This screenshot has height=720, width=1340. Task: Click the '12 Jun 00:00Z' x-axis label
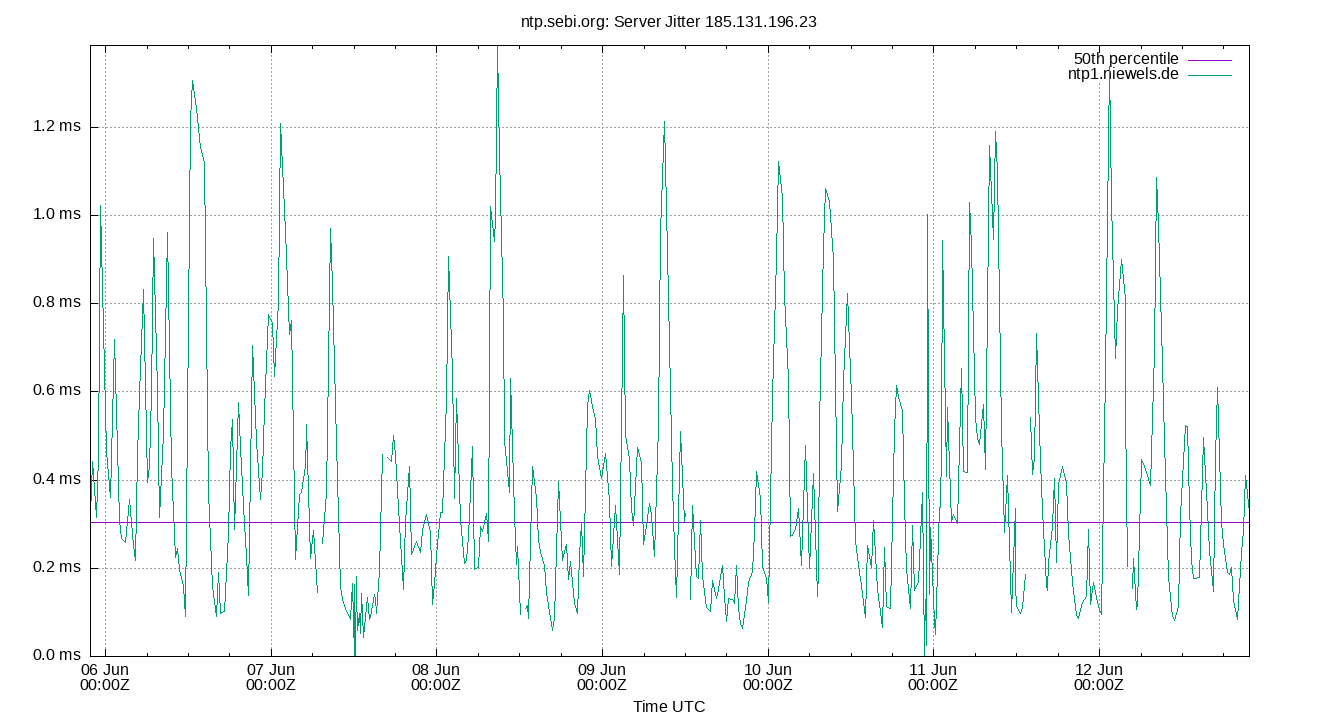coord(1099,677)
